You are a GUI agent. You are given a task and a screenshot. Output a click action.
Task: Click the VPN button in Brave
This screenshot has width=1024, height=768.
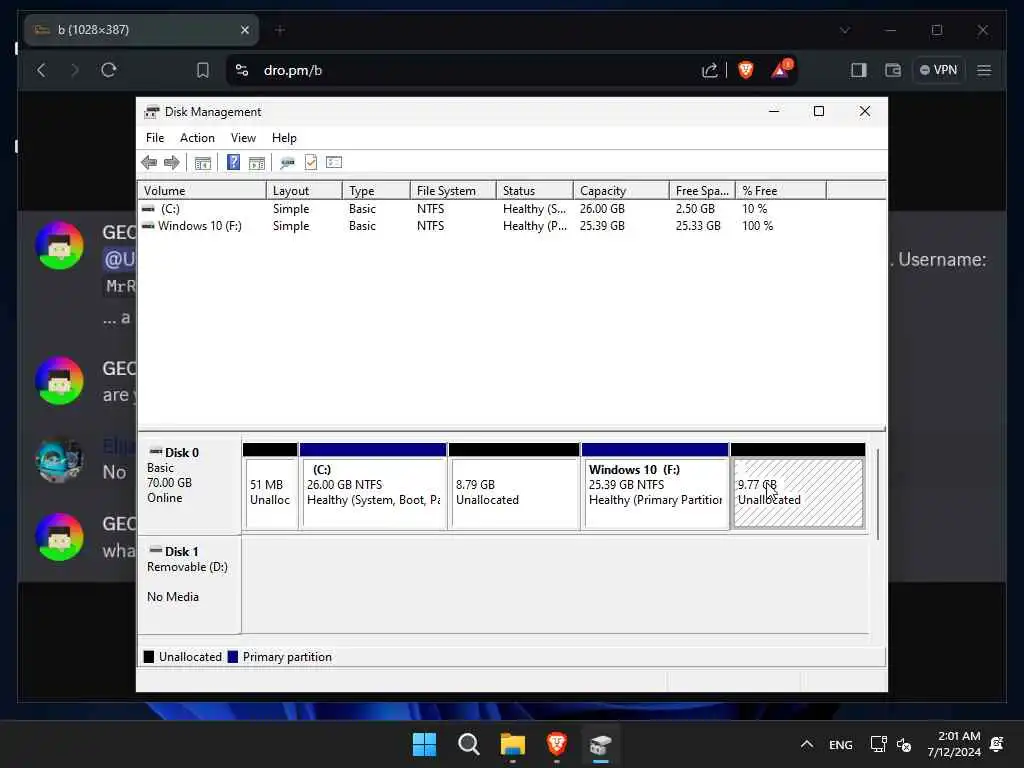coord(938,70)
